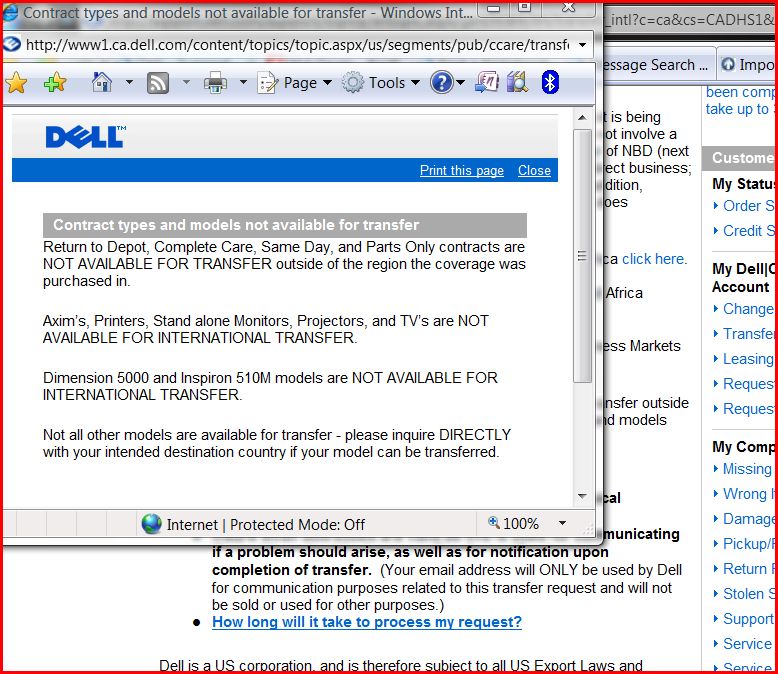The width and height of the screenshot is (778, 674).
Task: Click the Credit S... link under My Status
Action: [x=749, y=231]
